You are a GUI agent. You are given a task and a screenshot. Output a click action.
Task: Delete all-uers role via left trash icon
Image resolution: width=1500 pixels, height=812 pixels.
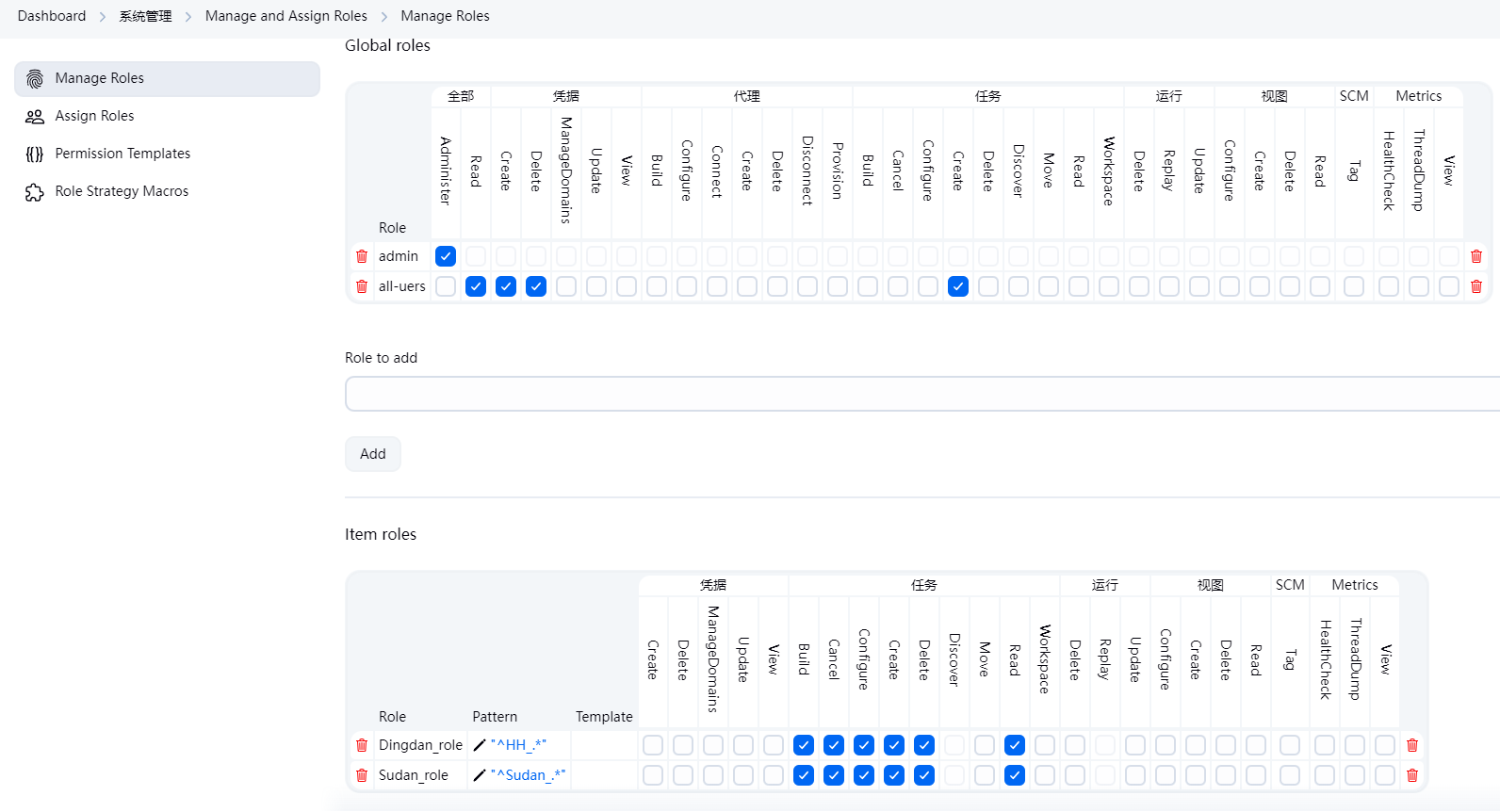click(x=362, y=286)
